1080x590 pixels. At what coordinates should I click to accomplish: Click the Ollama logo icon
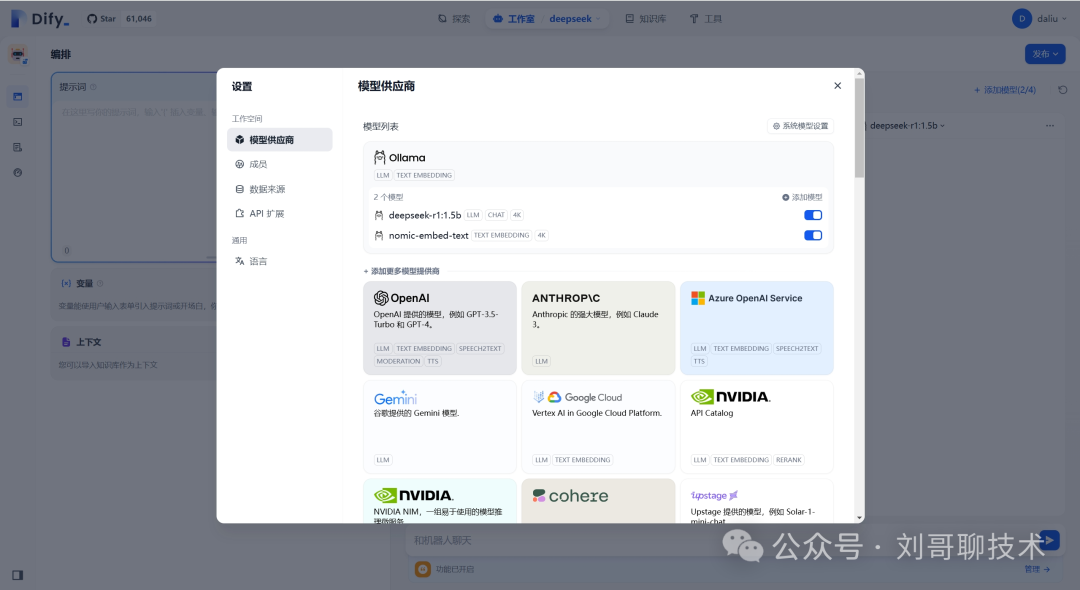pyautogui.click(x=380, y=158)
